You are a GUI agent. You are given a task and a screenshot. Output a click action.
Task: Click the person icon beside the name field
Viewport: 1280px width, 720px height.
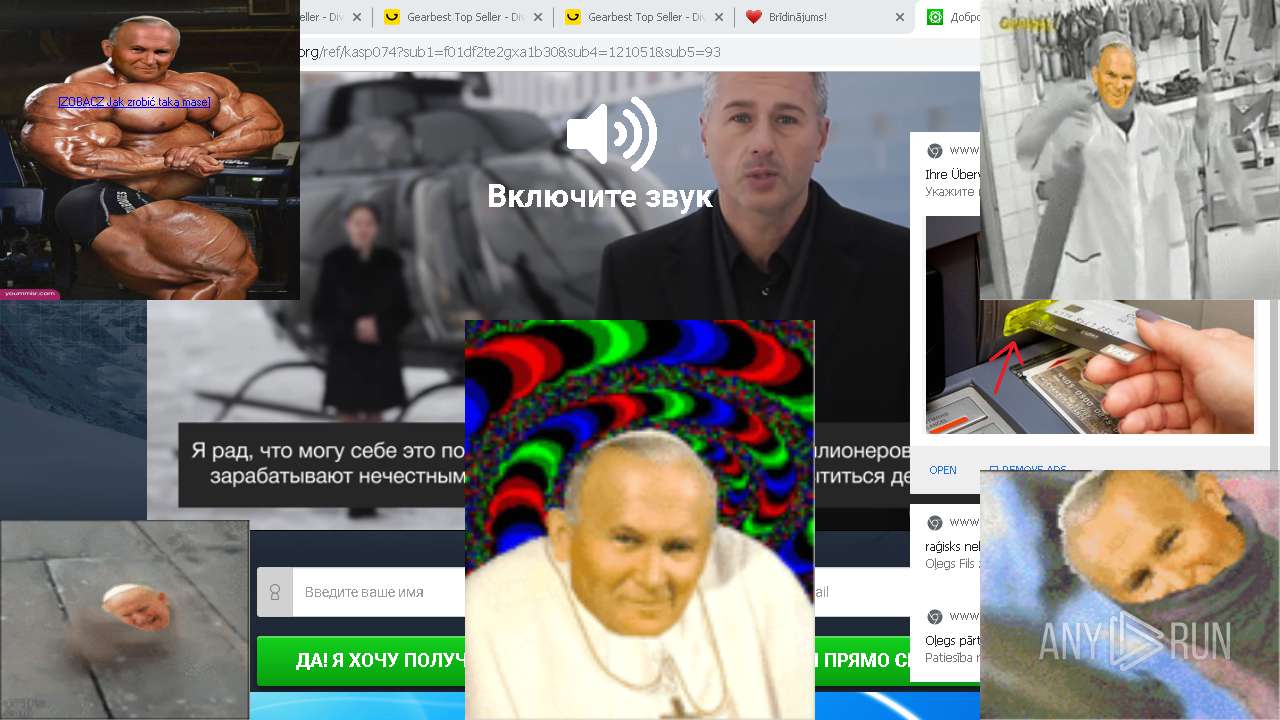click(275, 592)
